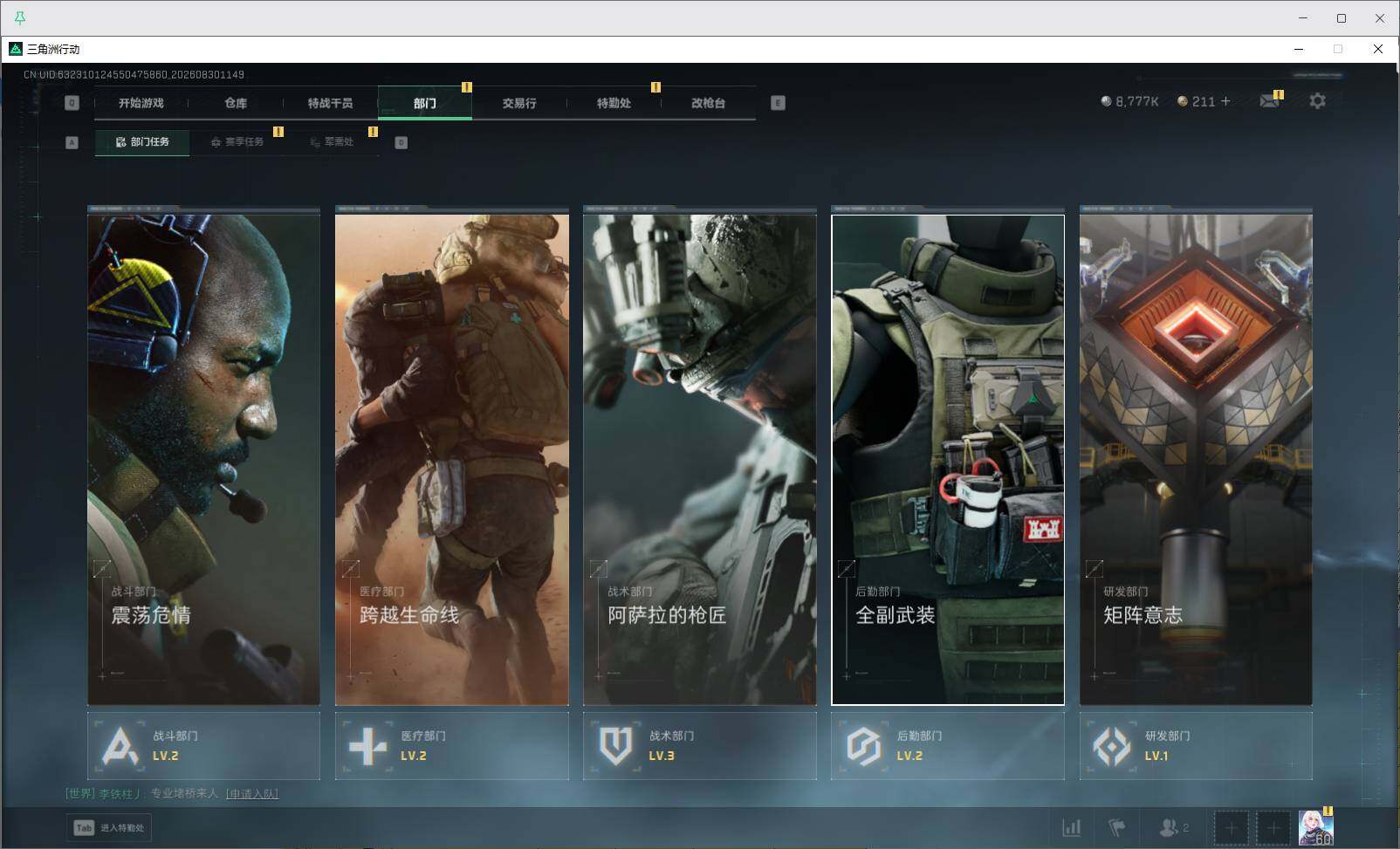Open the 矩阵意志 research department card

click(x=1196, y=460)
